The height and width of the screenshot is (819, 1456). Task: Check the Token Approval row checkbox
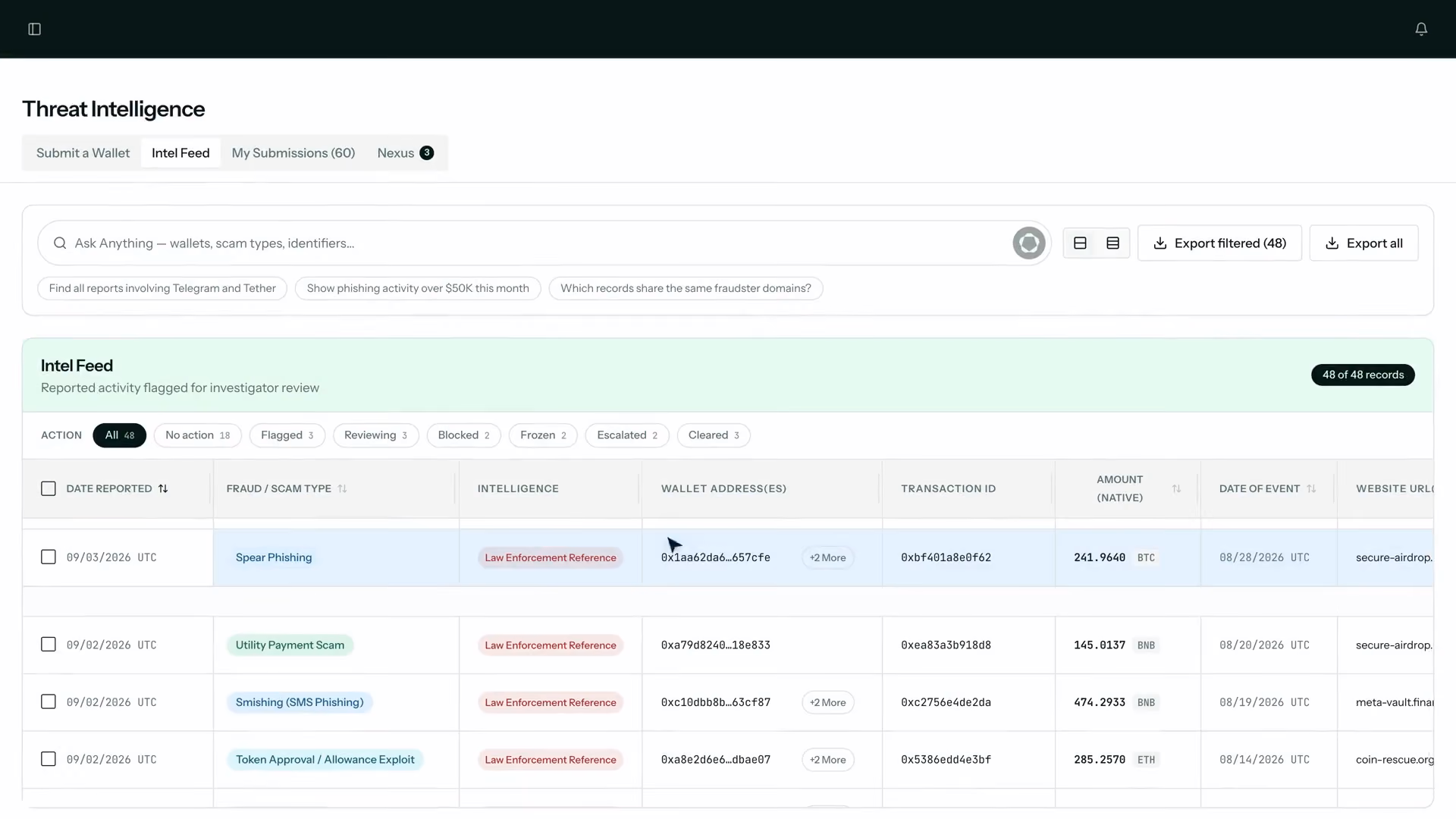coord(49,759)
